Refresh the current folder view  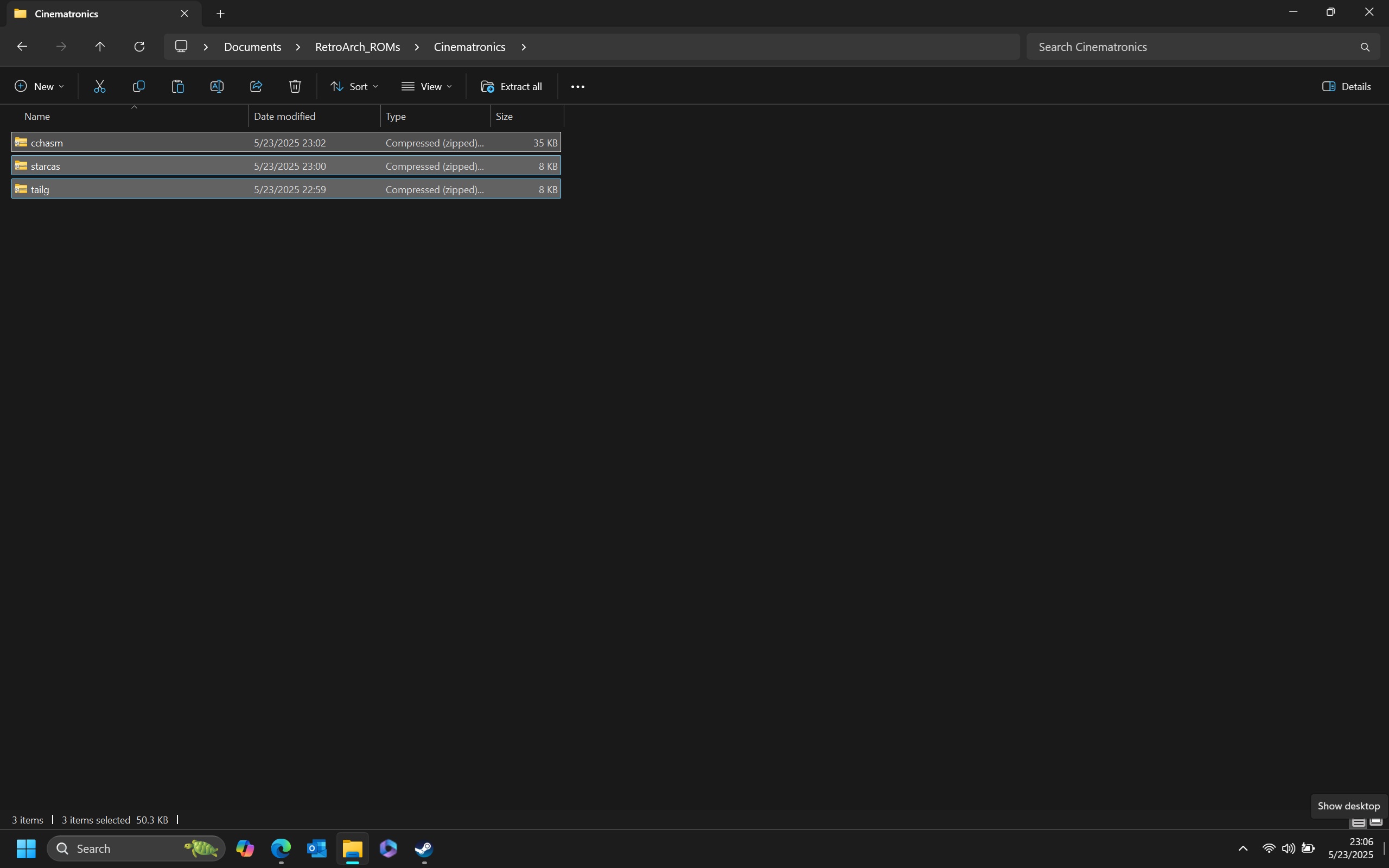(x=139, y=47)
